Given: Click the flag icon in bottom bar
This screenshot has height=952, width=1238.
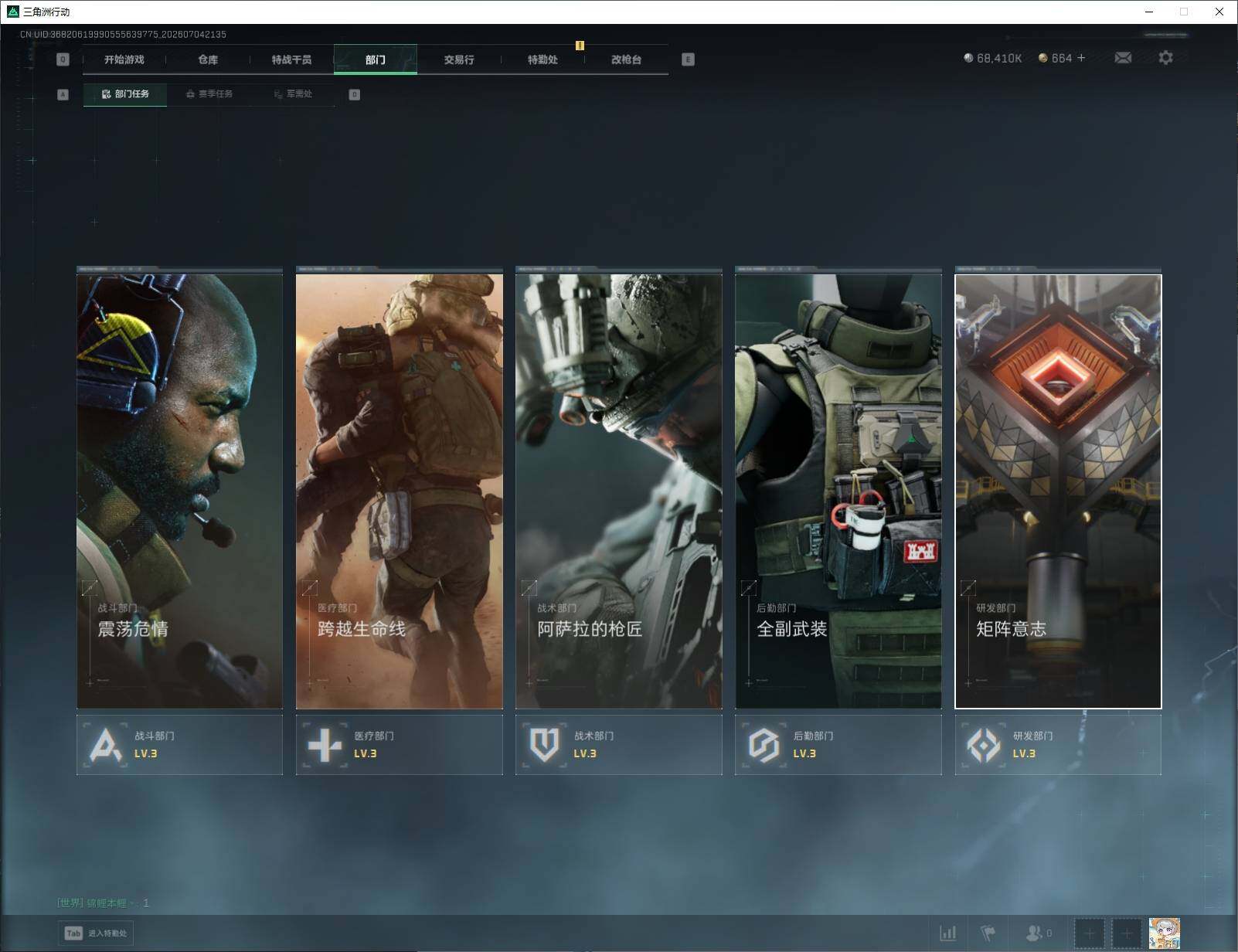Looking at the screenshot, I should pos(988,933).
